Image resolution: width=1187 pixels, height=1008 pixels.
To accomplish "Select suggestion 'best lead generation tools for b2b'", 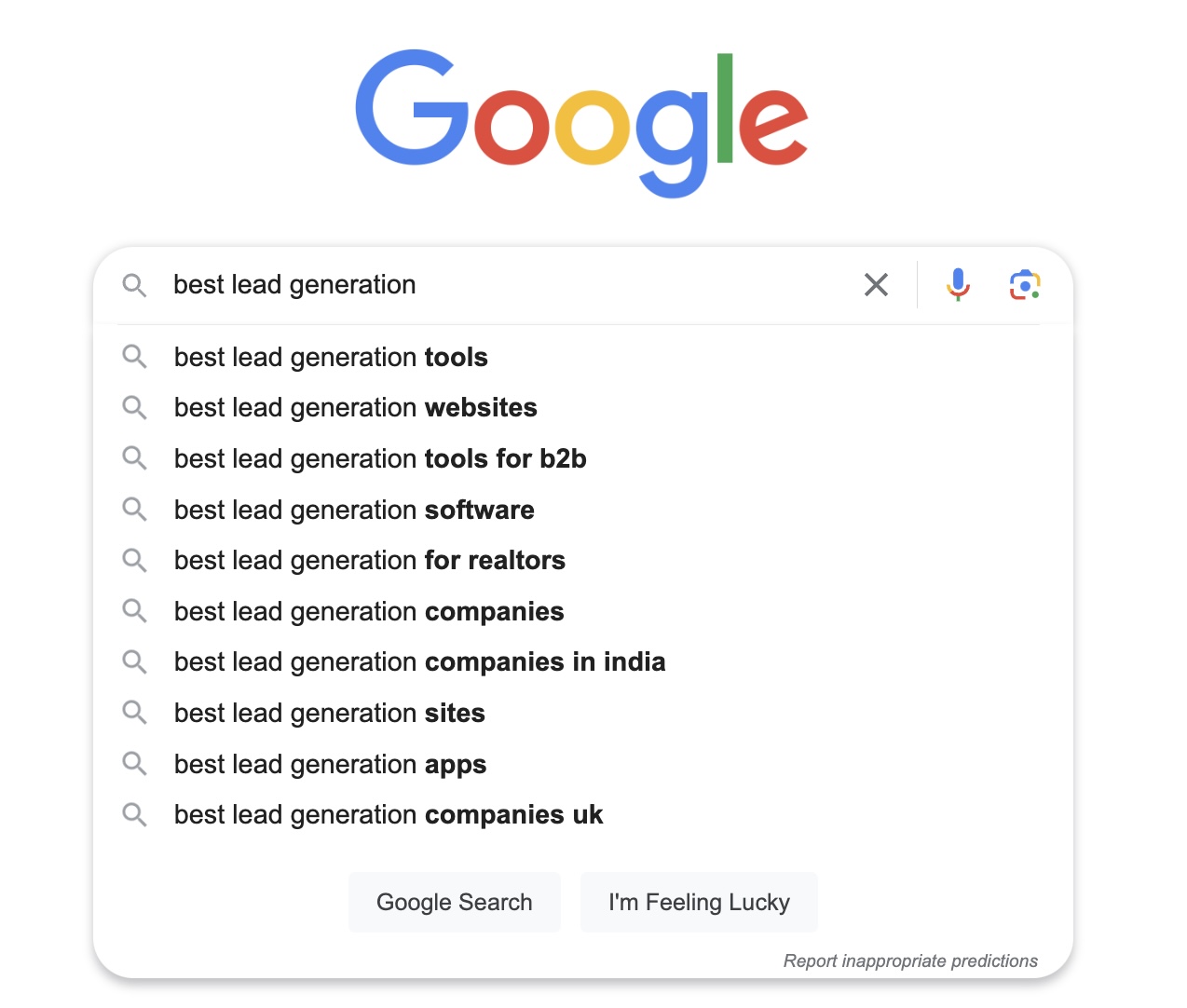I will click(380, 458).
